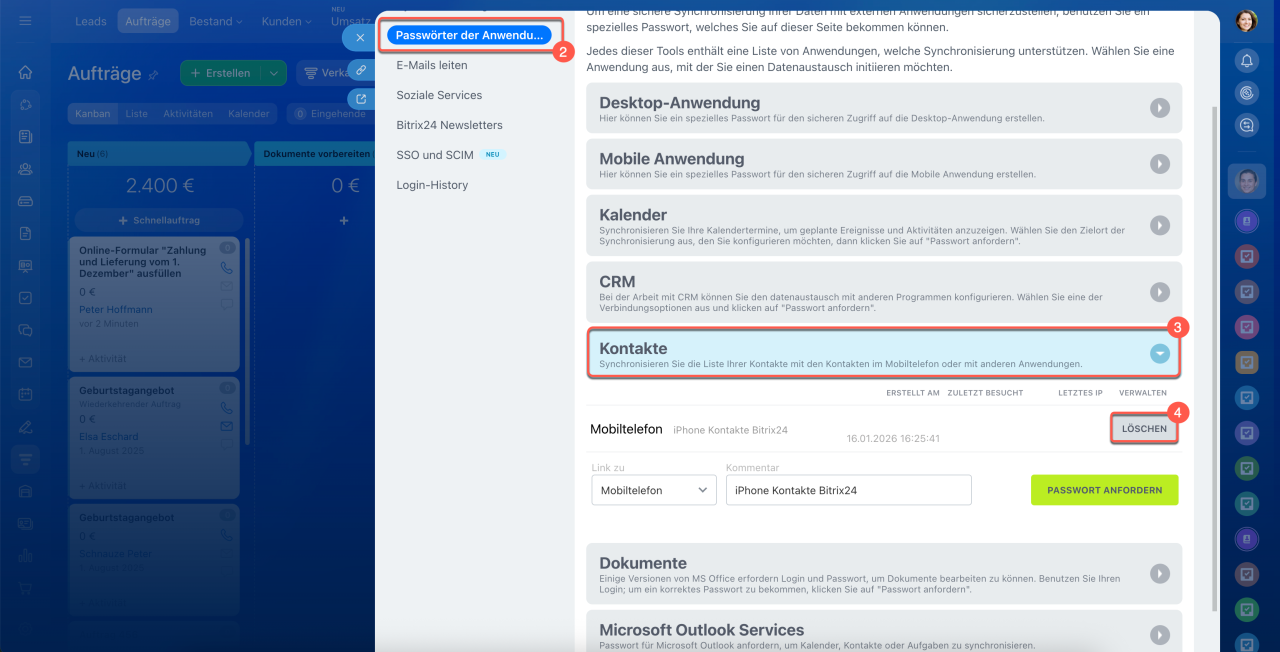Open SSO und SCIM menu item

(435, 155)
